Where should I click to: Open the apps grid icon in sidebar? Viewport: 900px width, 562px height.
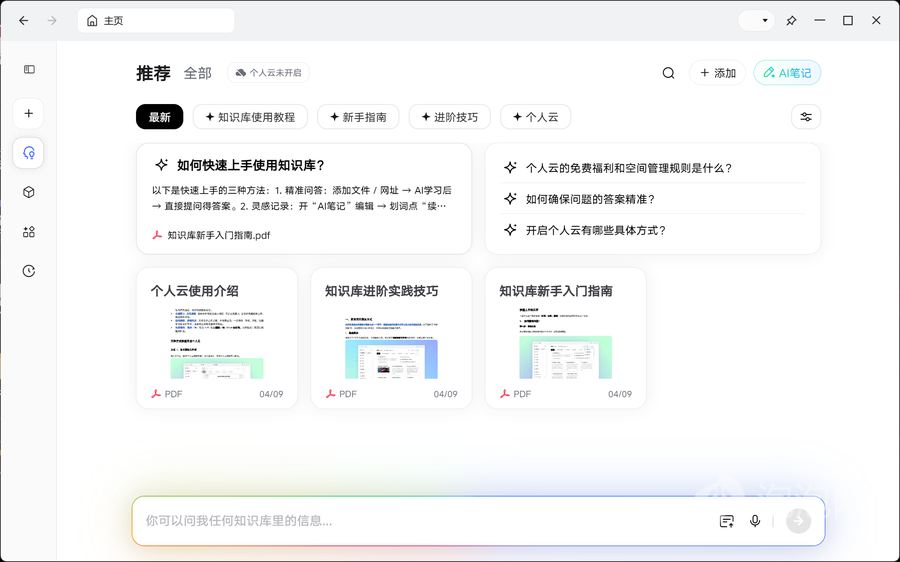click(29, 232)
